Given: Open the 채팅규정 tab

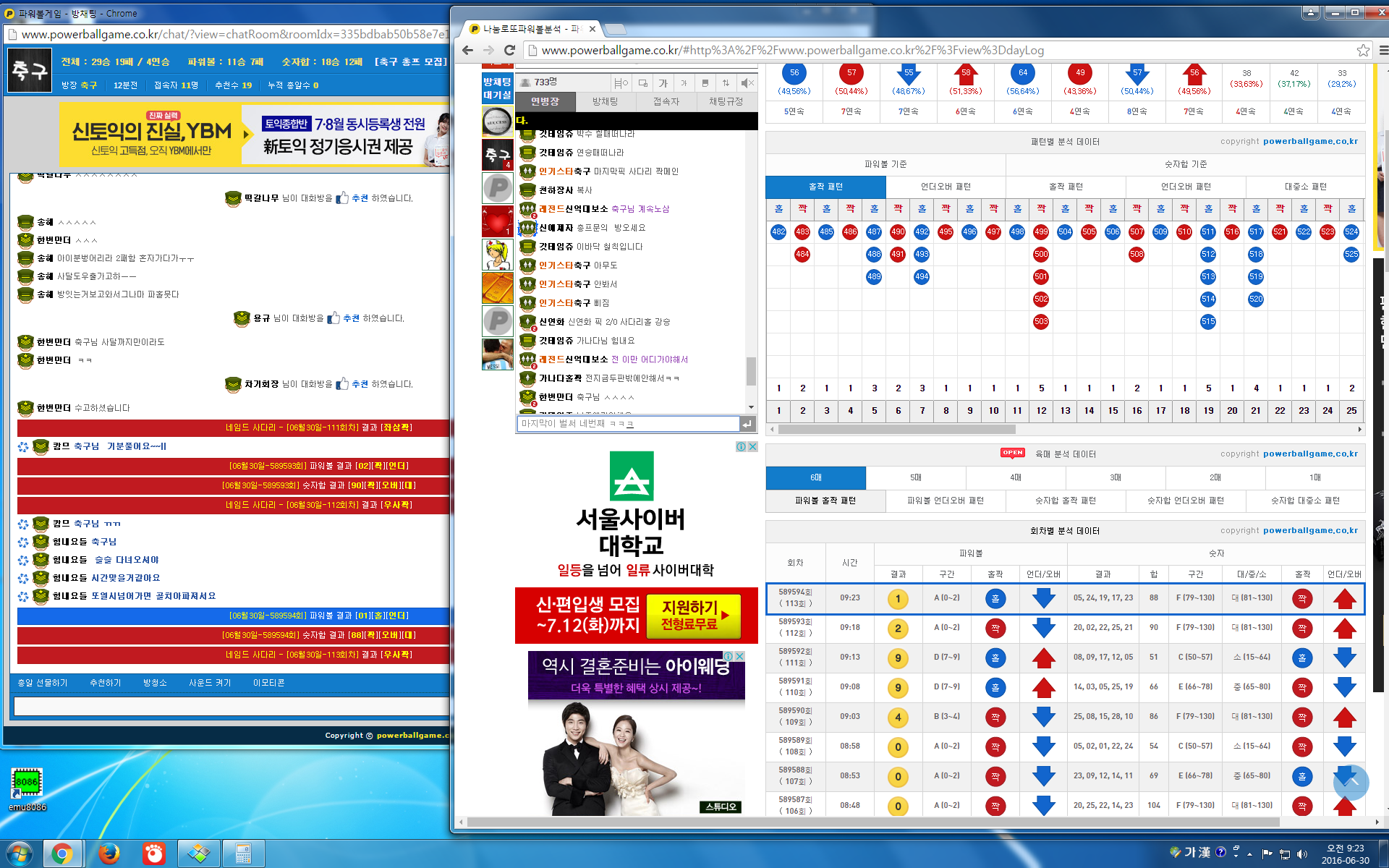Looking at the screenshot, I should pyautogui.click(x=726, y=101).
